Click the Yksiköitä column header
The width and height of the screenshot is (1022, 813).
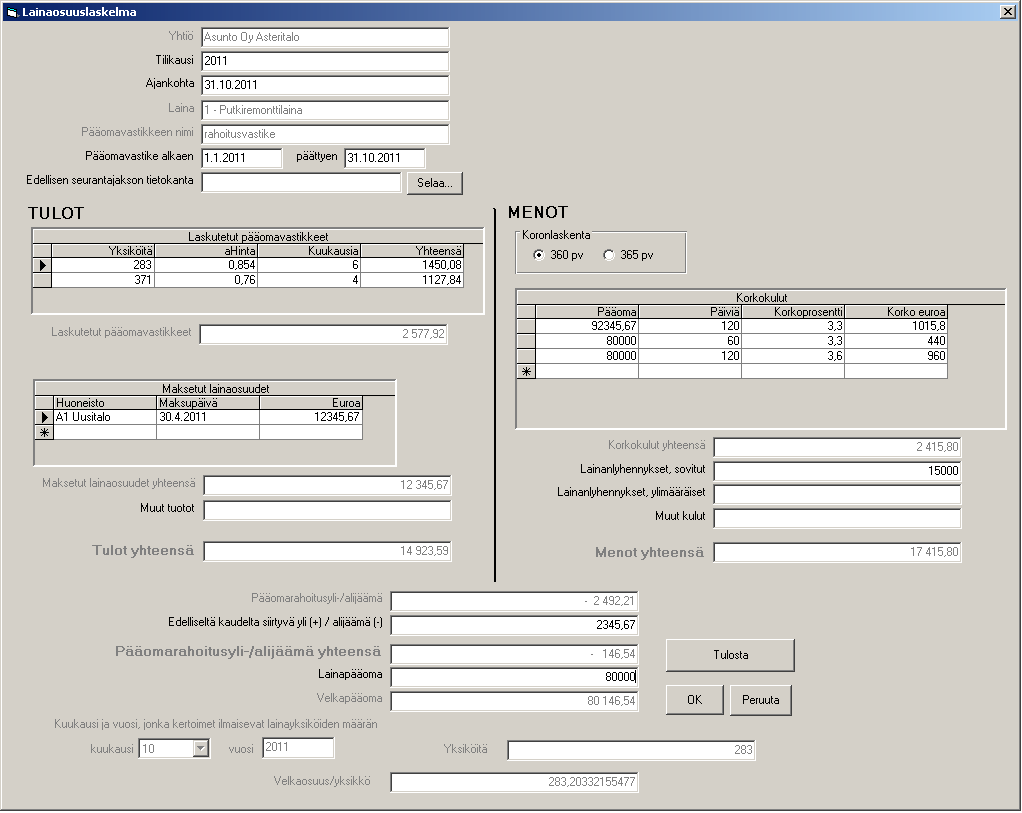pyautogui.click(x=103, y=251)
